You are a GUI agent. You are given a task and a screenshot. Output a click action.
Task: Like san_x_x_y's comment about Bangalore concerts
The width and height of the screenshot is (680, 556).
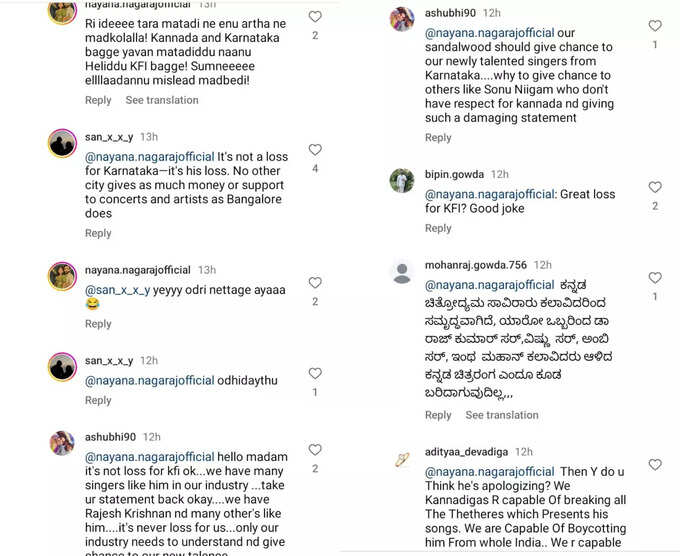(315, 150)
